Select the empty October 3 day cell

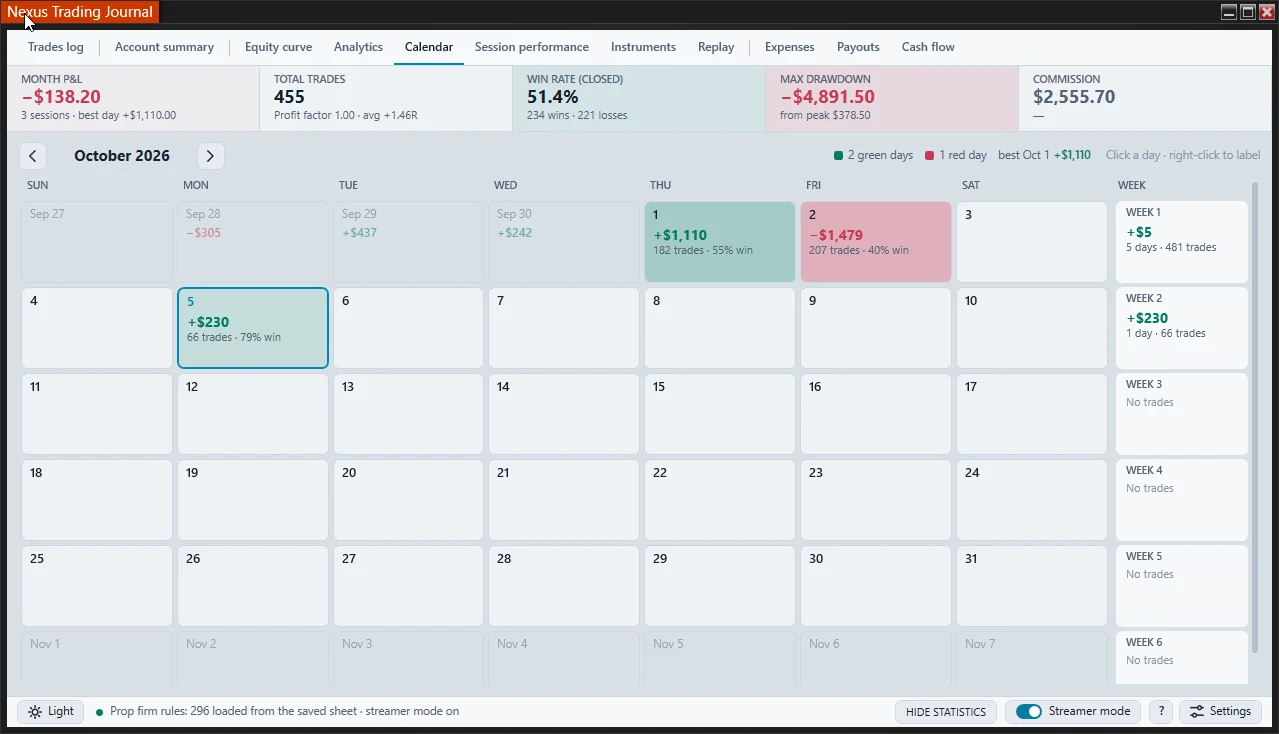pyautogui.click(x=1032, y=242)
